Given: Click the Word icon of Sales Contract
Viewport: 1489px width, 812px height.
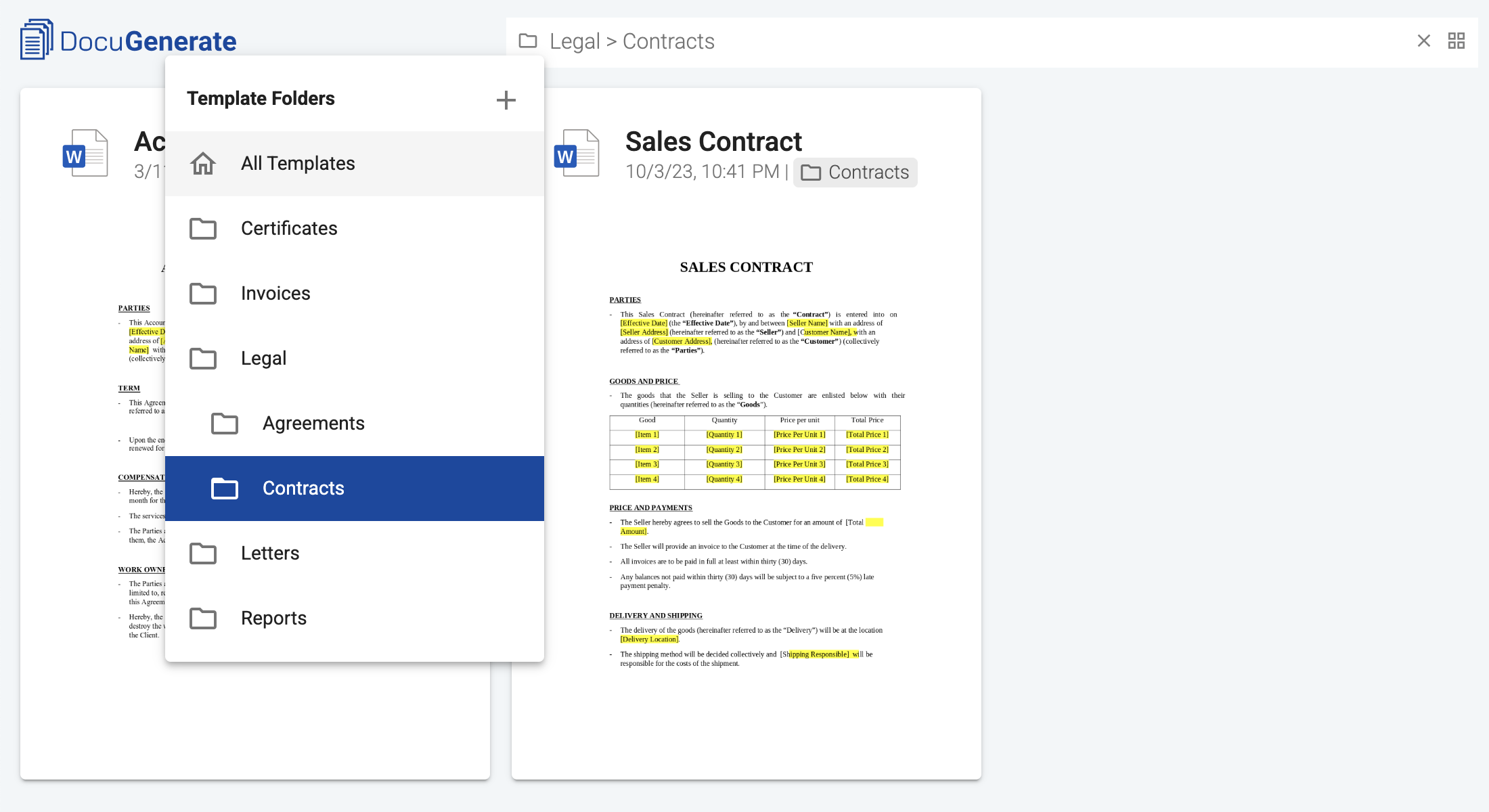Looking at the screenshot, I should [577, 153].
